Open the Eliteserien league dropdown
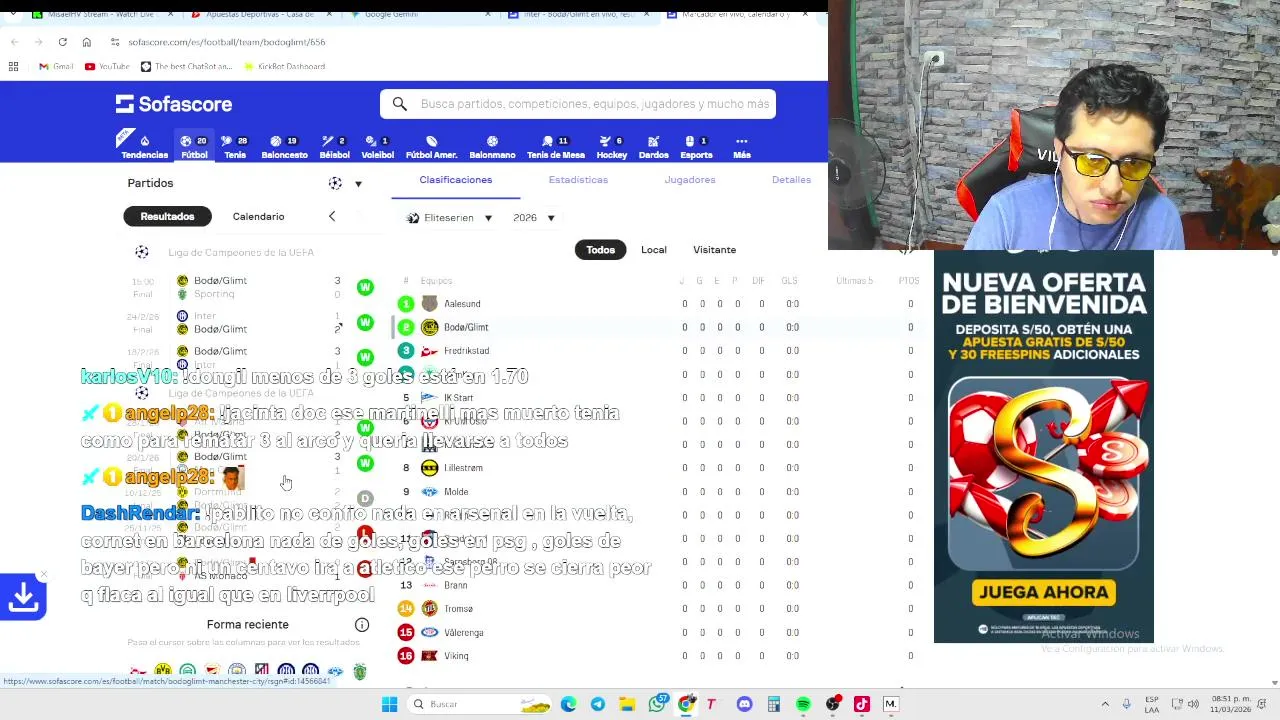Screen dimensions: 1280x720 pyautogui.click(x=450, y=218)
